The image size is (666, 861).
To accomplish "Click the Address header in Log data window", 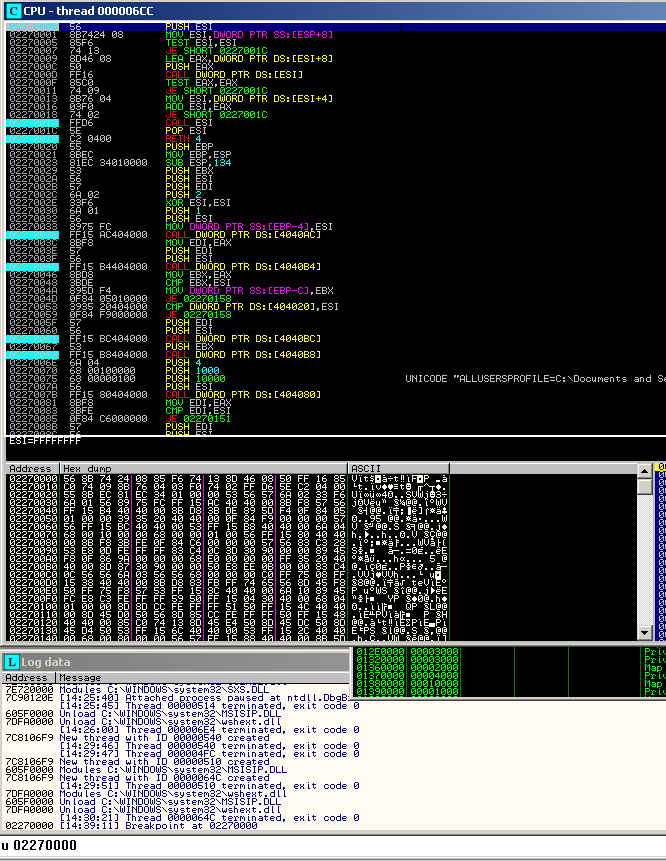I will click(x=28, y=677).
